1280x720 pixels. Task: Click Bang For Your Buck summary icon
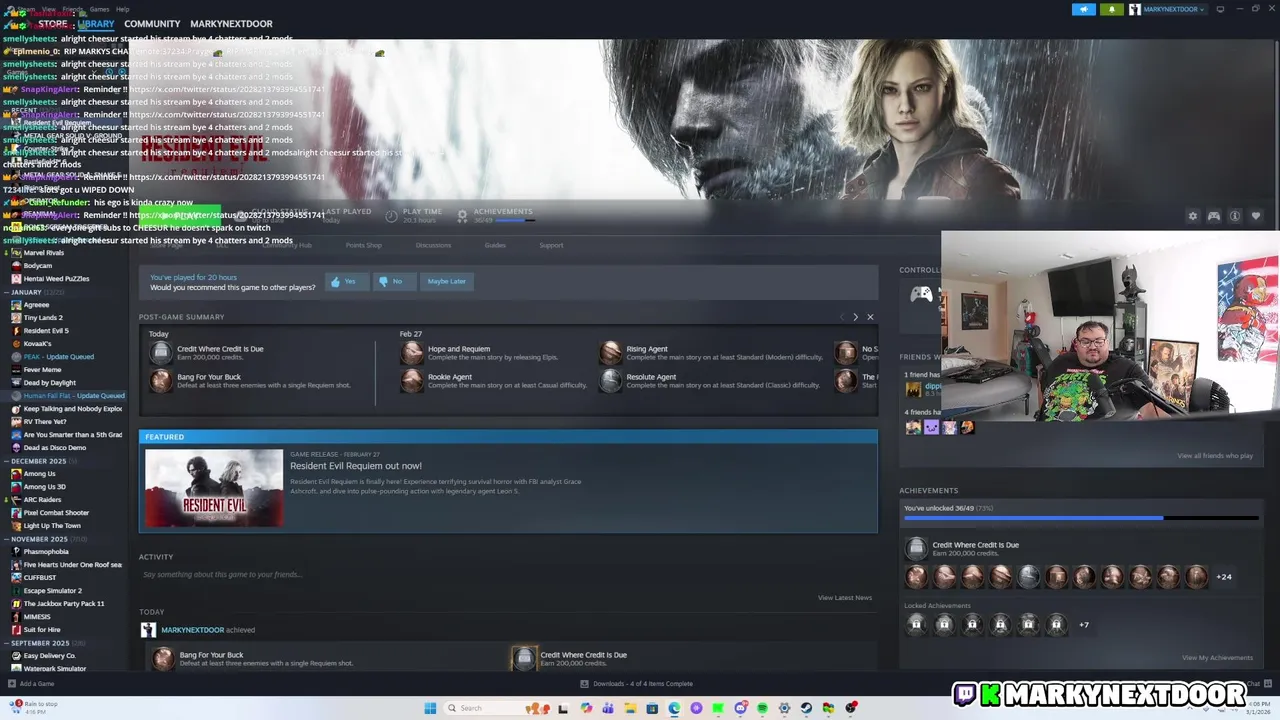coord(161,381)
